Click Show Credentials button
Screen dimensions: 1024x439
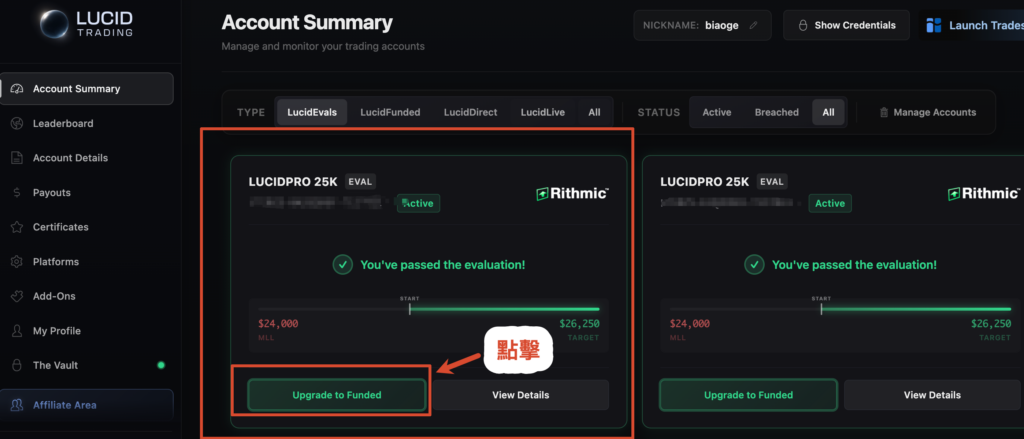point(847,25)
